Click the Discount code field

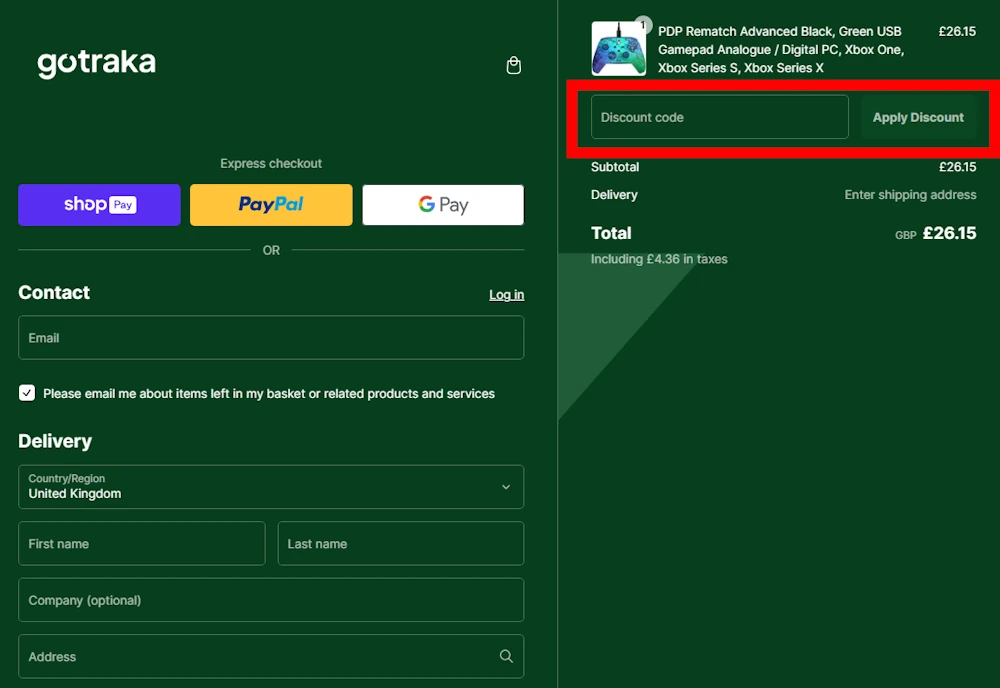click(718, 117)
